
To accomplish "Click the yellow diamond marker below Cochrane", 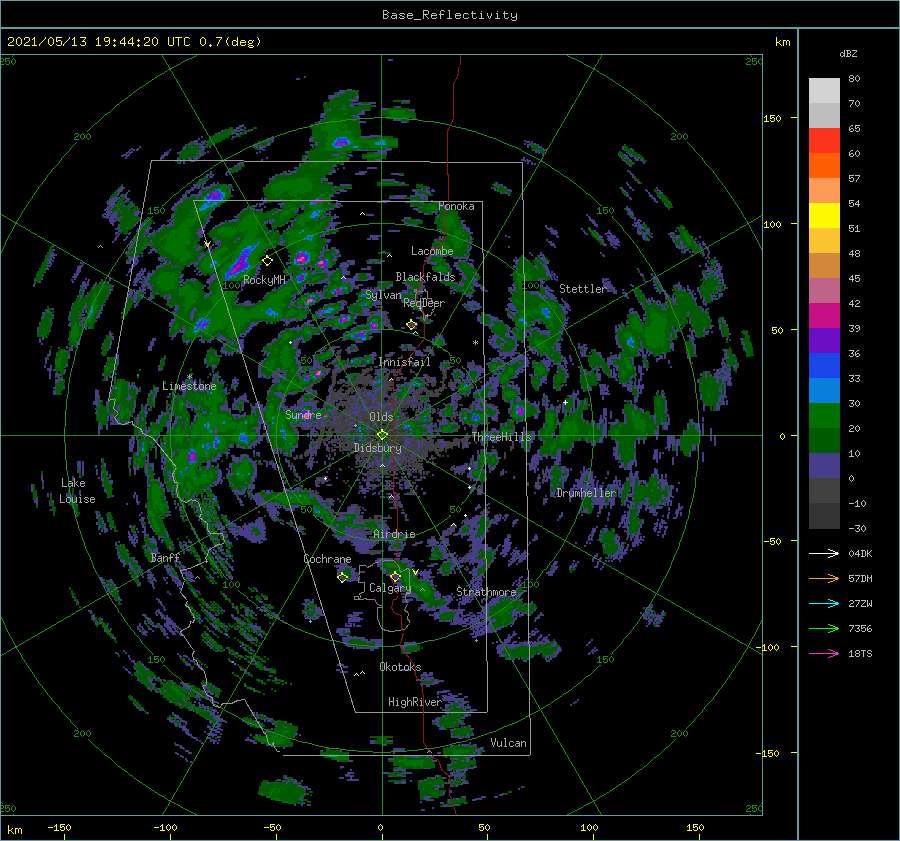I will tap(342, 577).
